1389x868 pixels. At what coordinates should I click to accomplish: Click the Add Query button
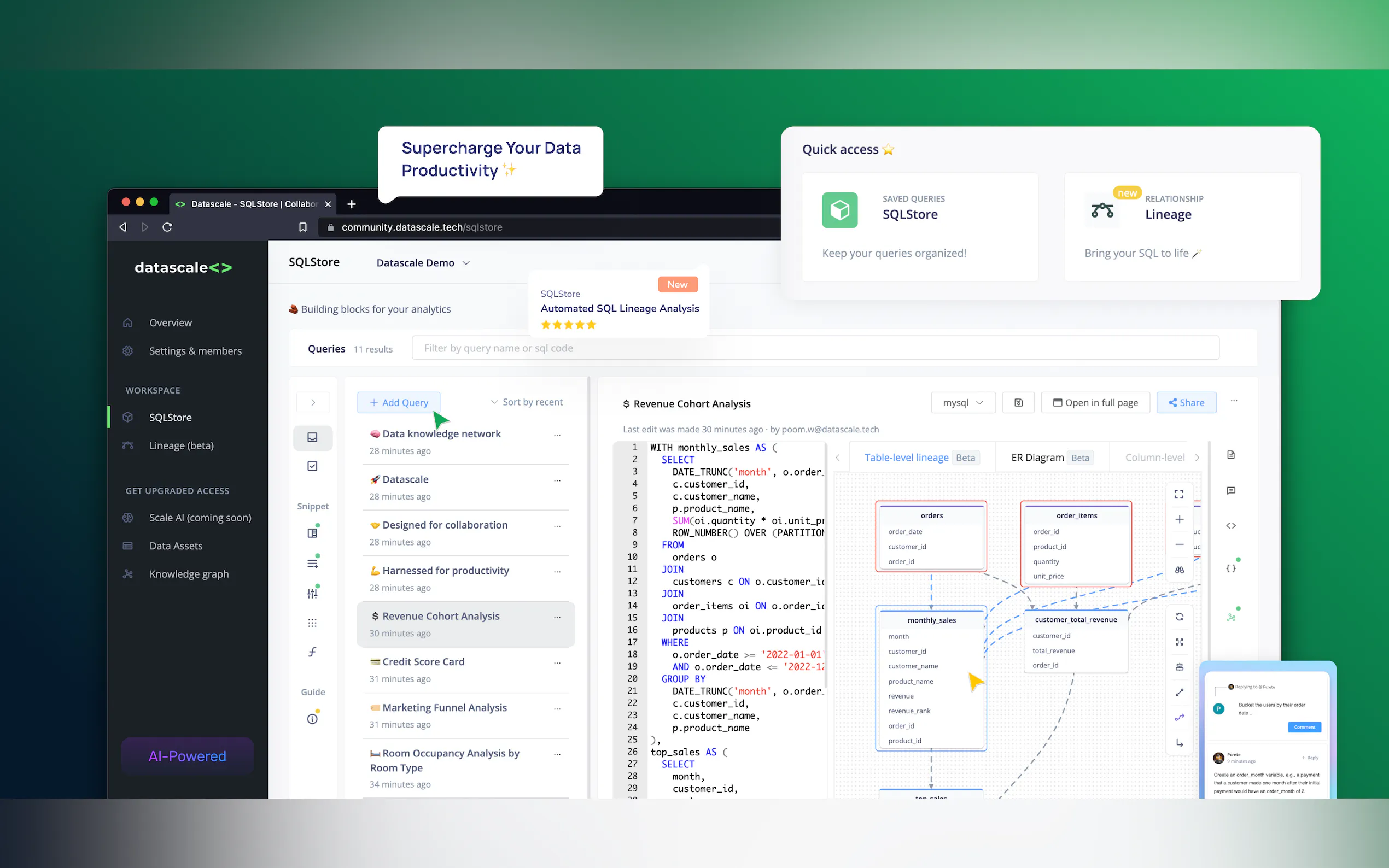point(399,402)
